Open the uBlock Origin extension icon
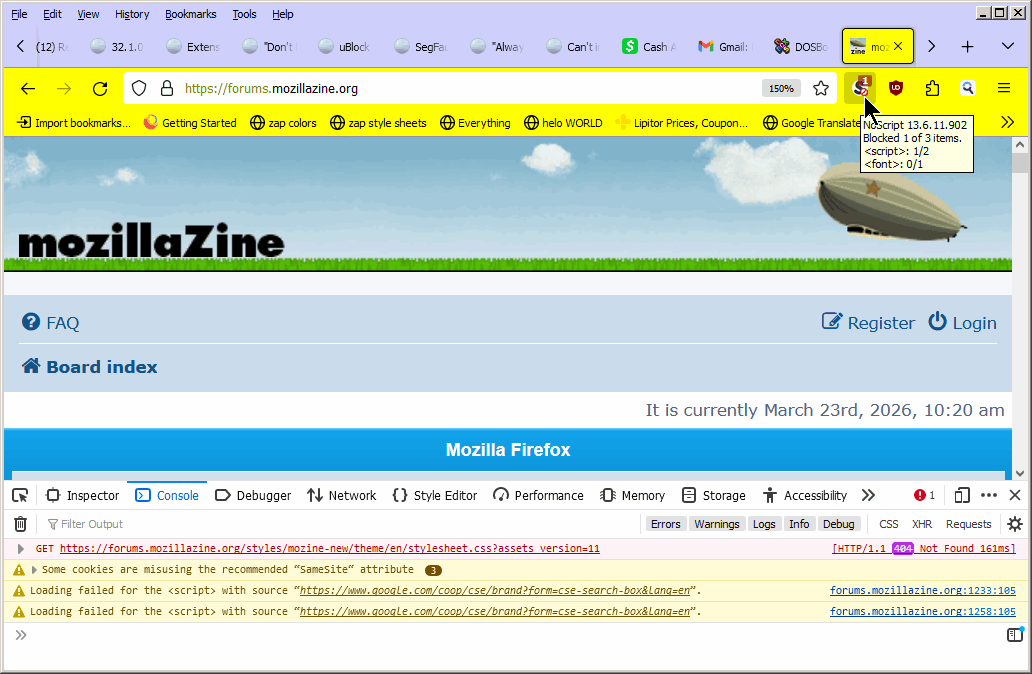1032x674 pixels. coord(896,88)
